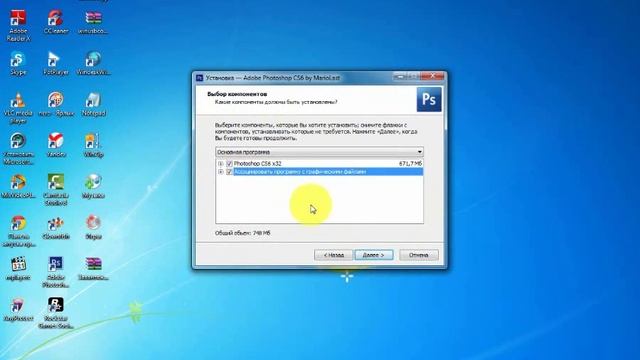Click the '< Назад' back button
640x360 pixels.
tap(333, 255)
